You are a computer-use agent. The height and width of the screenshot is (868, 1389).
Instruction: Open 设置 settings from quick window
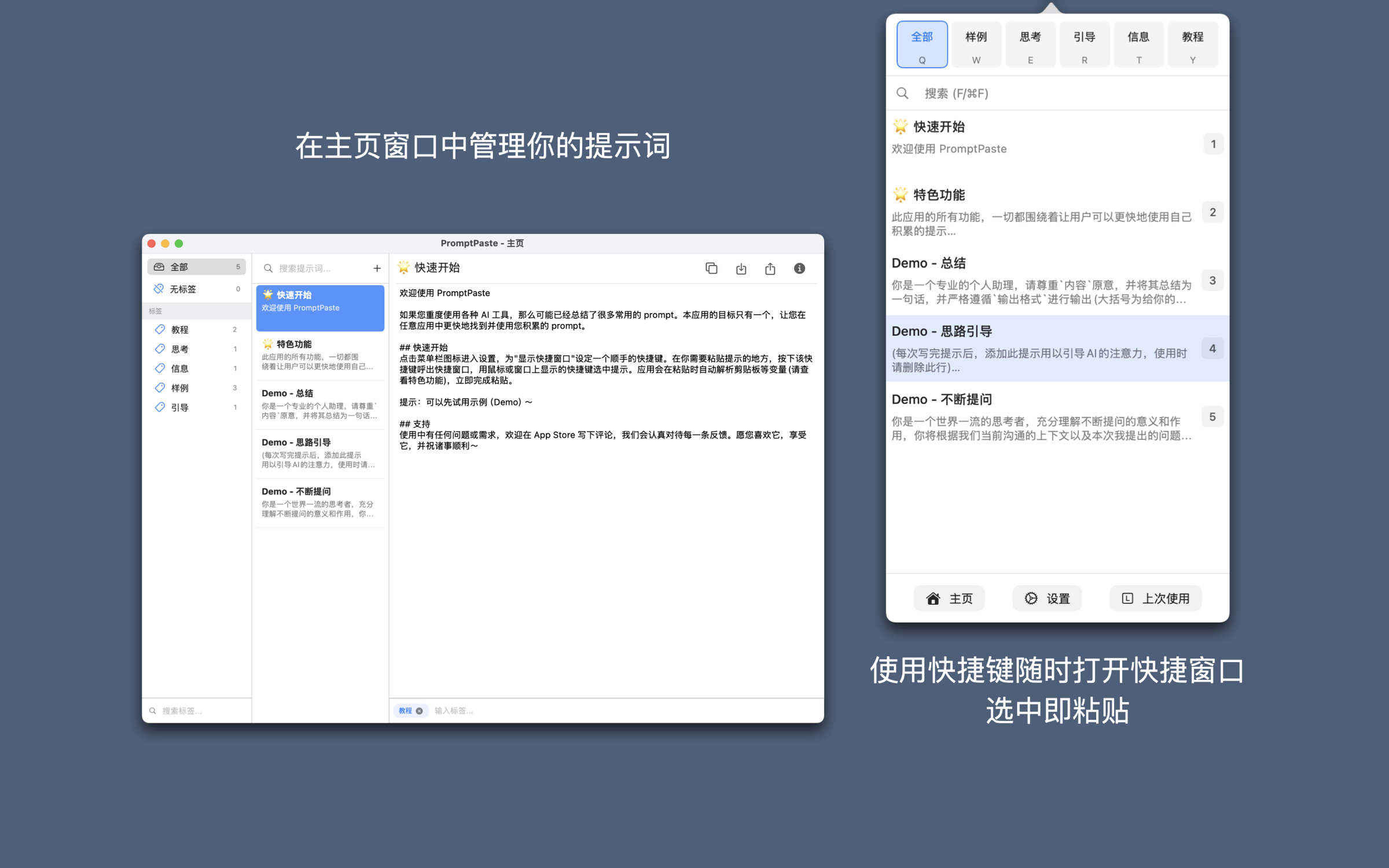tap(1047, 598)
